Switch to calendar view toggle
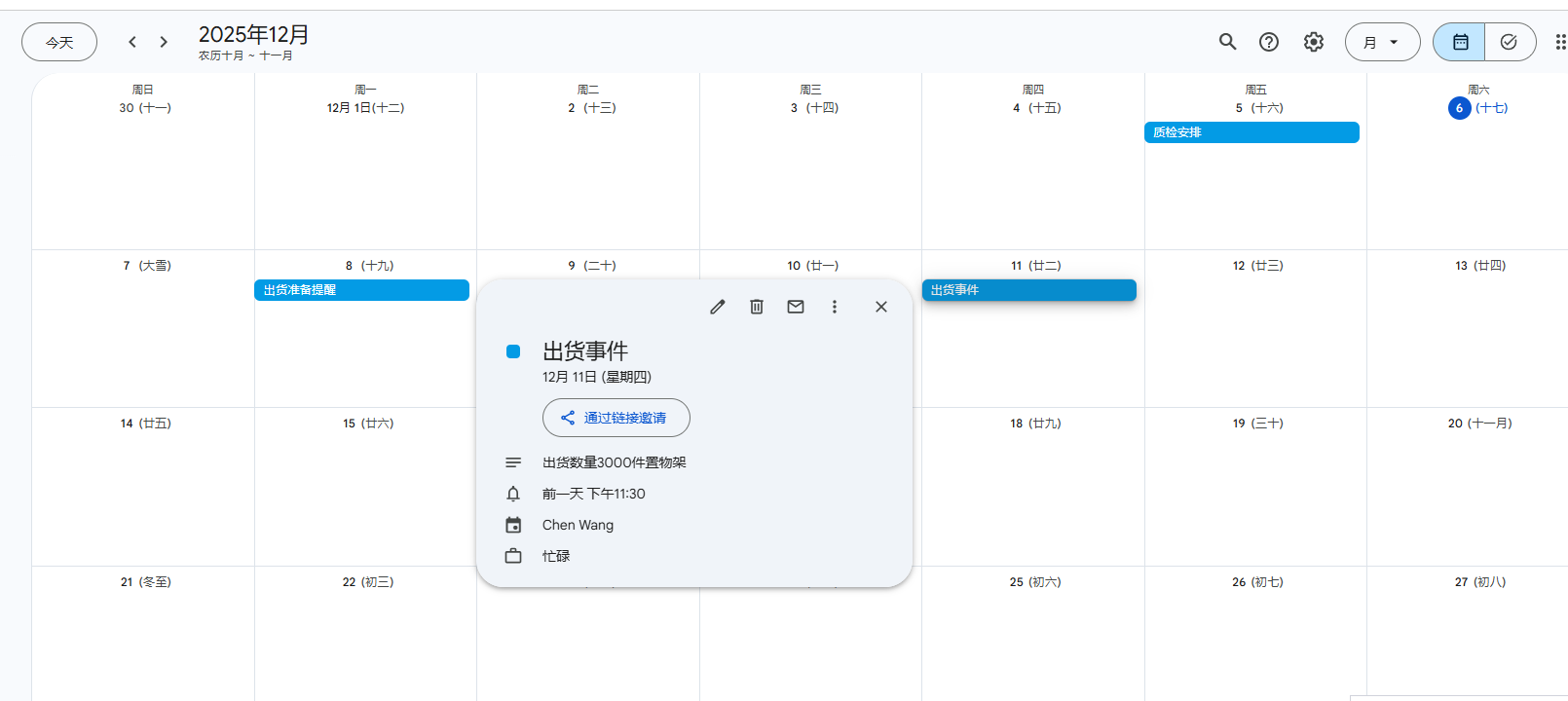The image size is (1568, 701). click(x=1460, y=42)
